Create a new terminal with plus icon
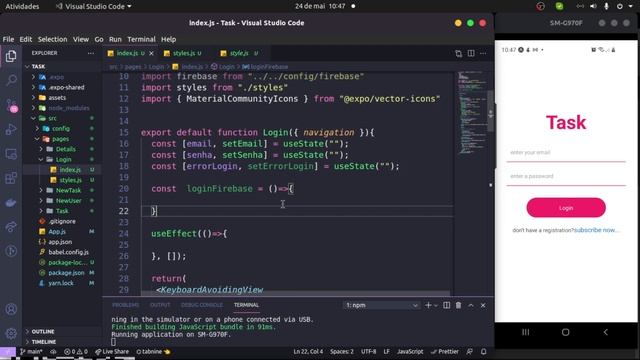 (x=428, y=305)
